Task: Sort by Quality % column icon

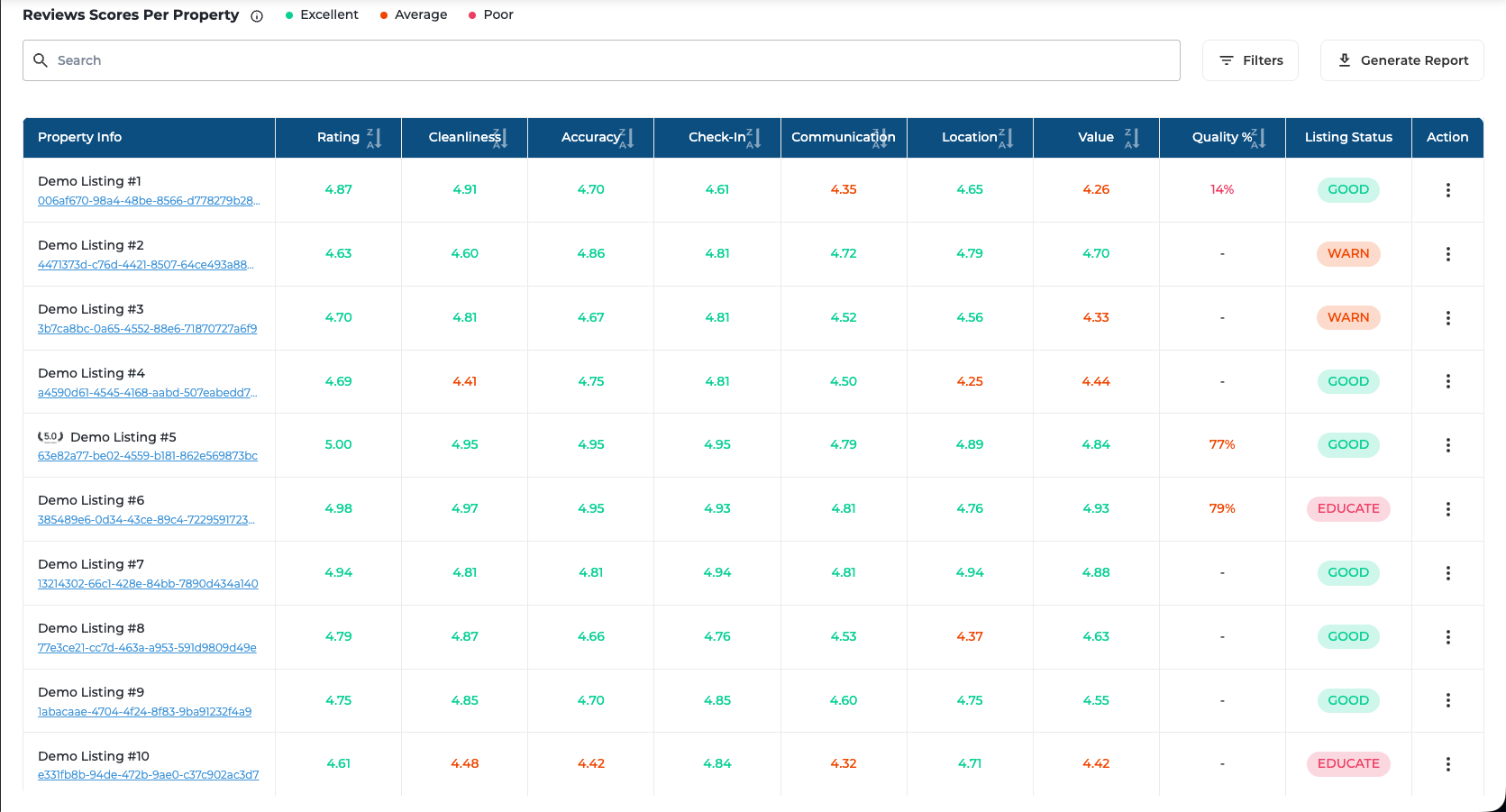Action: click(1258, 138)
